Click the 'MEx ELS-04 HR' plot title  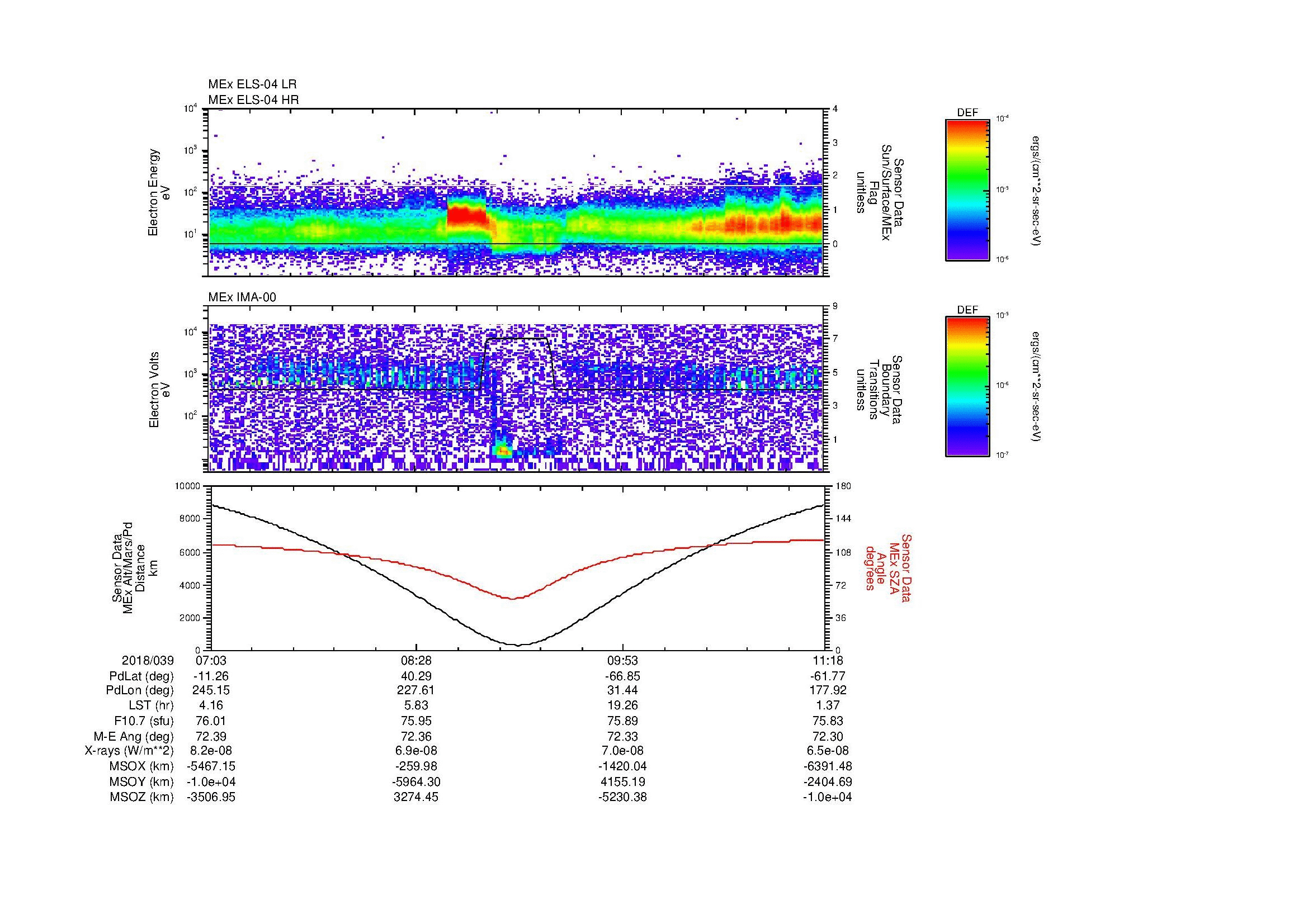(x=253, y=100)
